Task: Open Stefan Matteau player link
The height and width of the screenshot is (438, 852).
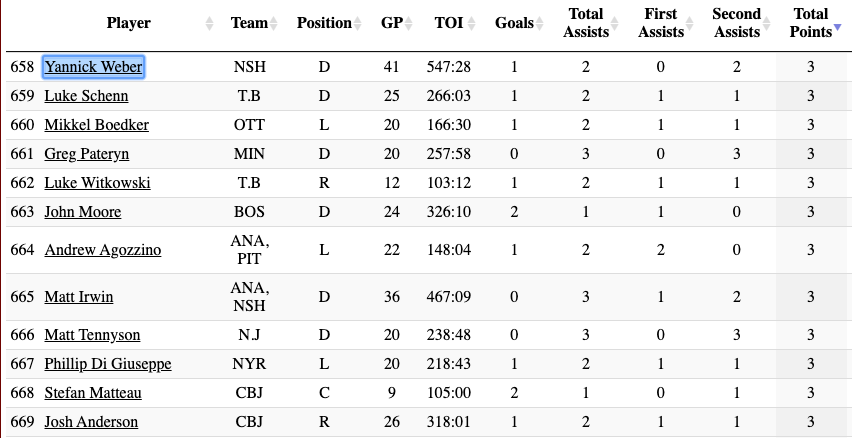Action: click(93, 393)
